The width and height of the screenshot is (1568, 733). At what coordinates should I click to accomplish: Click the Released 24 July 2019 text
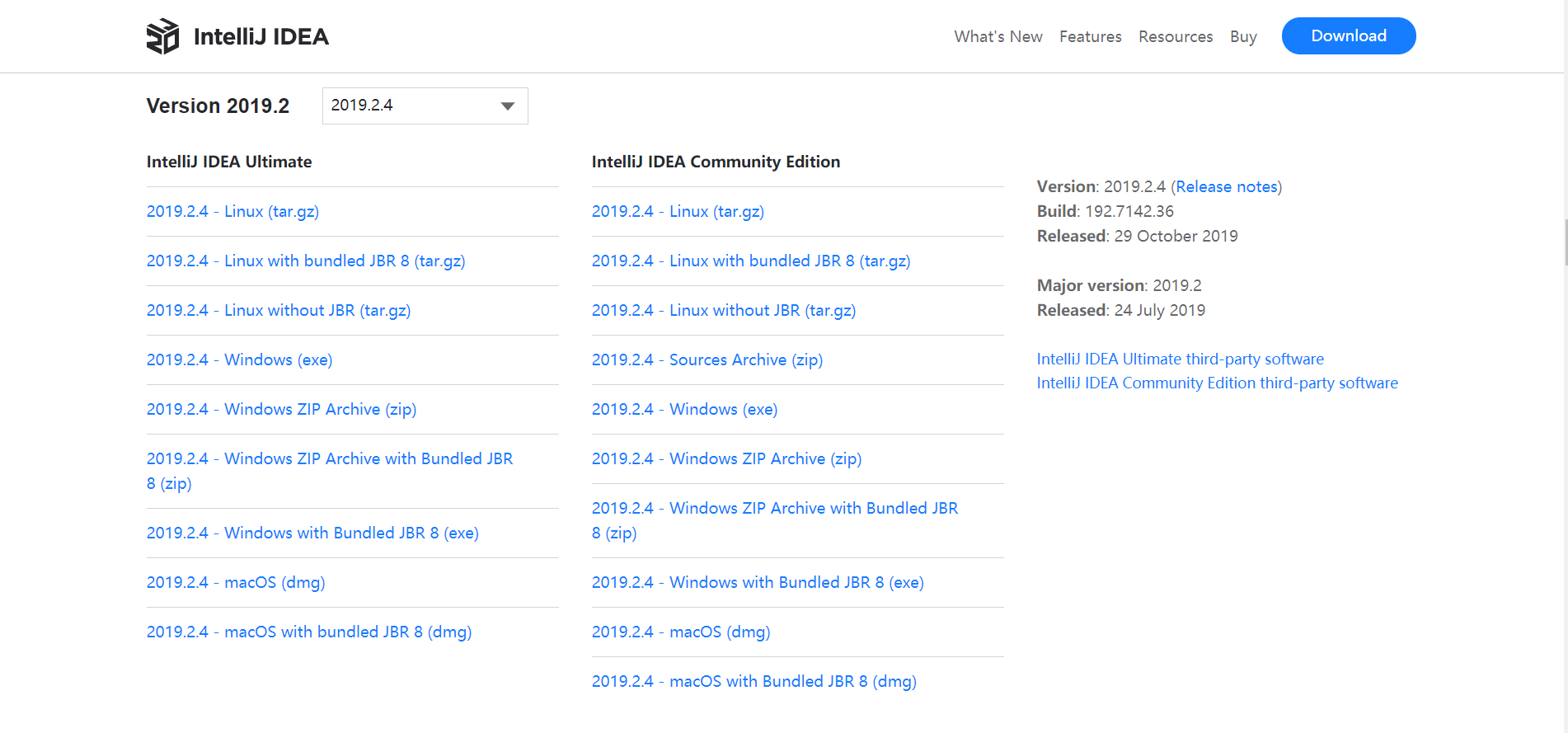[1121, 310]
